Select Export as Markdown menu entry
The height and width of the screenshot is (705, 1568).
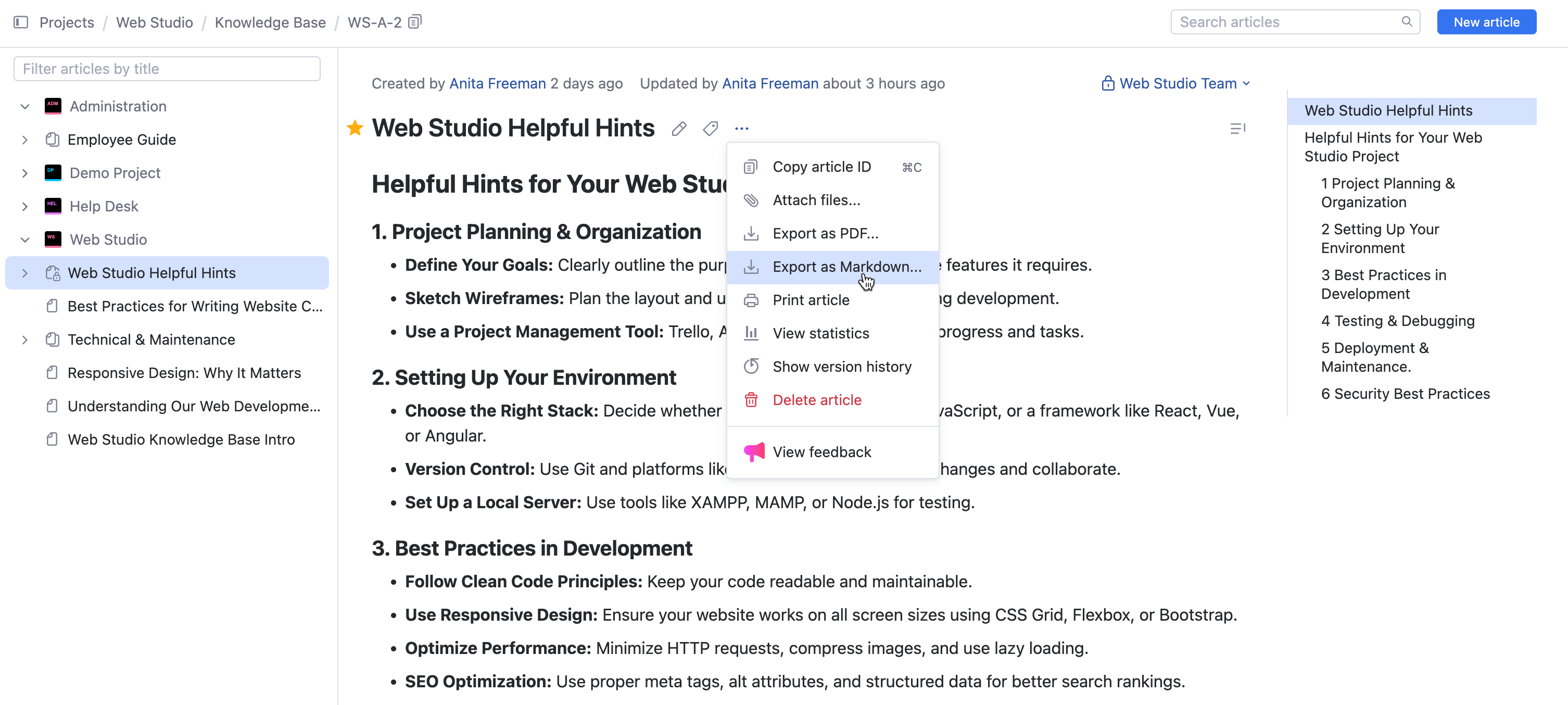[846, 267]
